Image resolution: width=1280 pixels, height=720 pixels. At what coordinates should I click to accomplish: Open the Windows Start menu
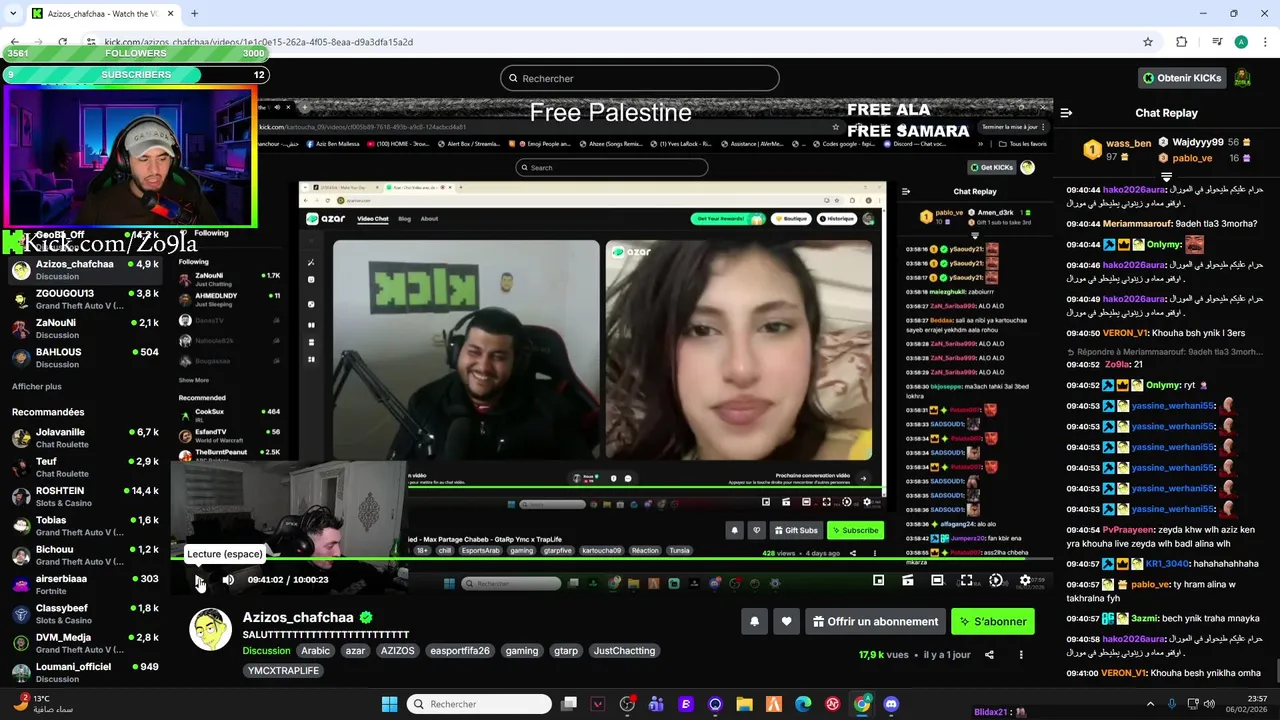(x=390, y=704)
